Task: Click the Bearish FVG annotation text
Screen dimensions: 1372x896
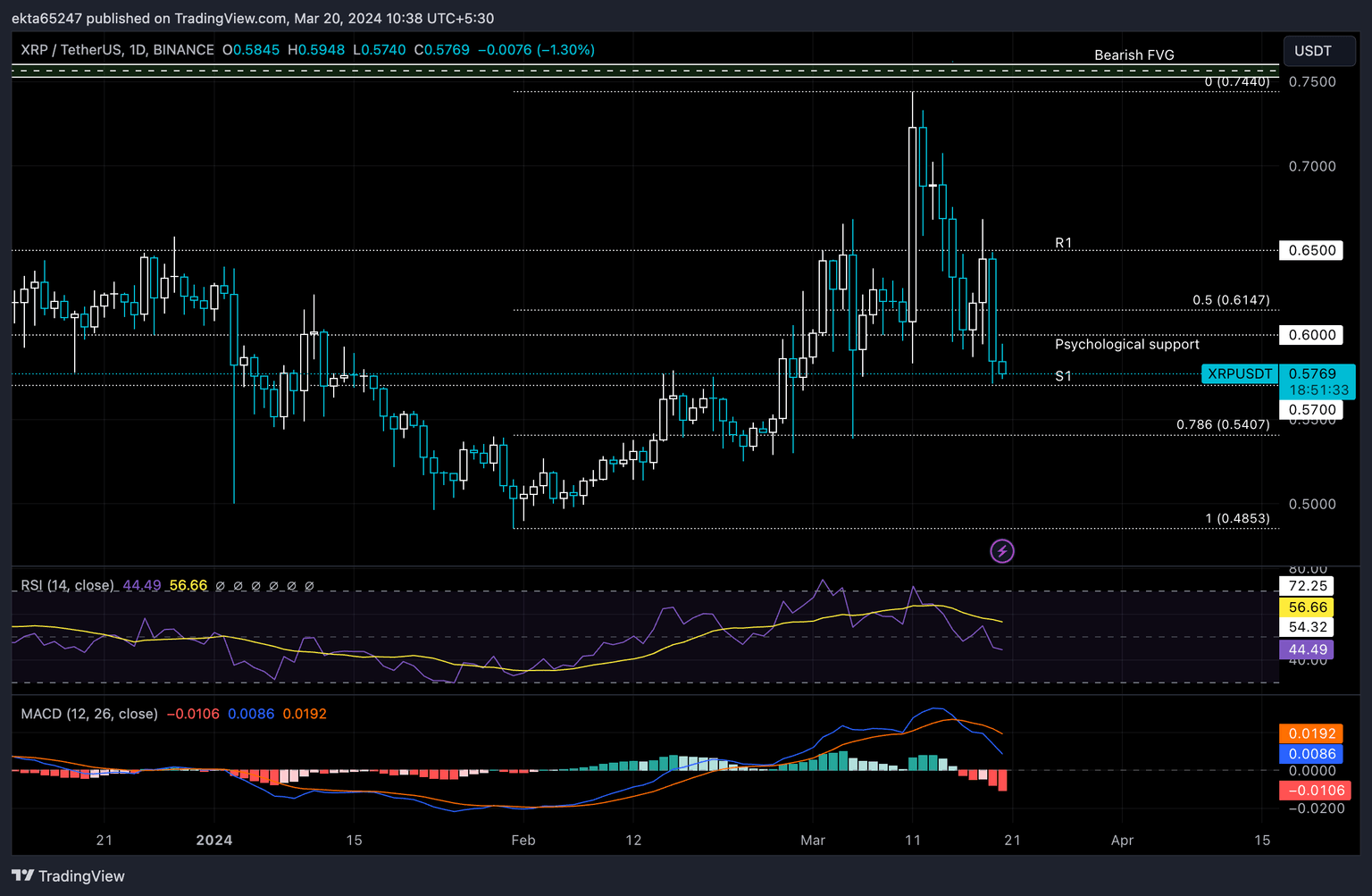Action: [1134, 54]
